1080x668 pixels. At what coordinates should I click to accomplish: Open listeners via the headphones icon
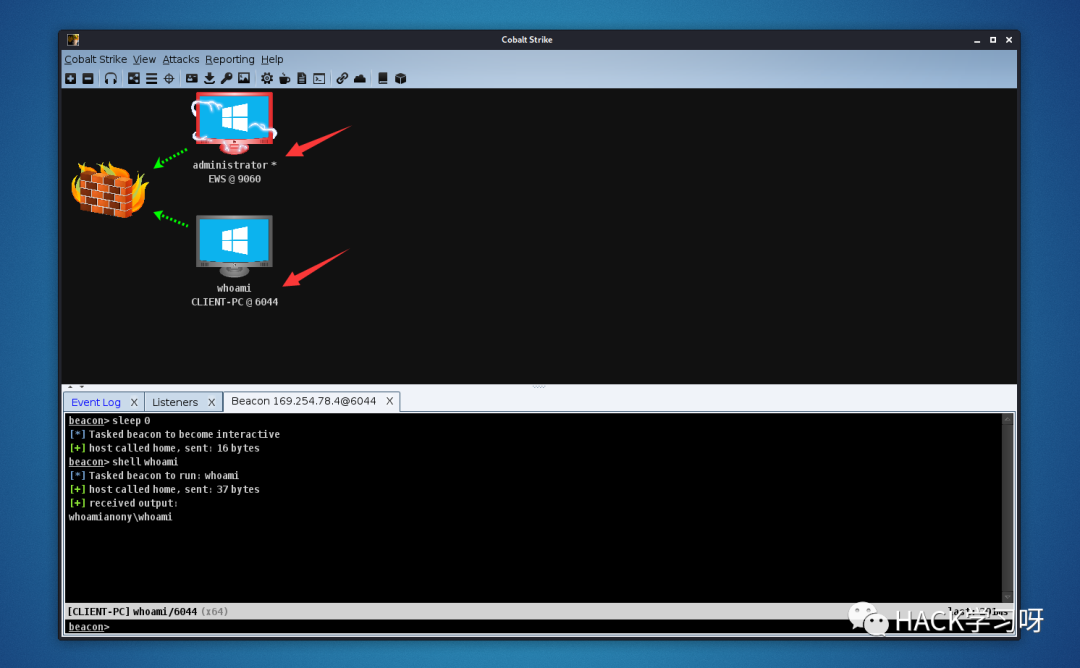click(x=111, y=79)
